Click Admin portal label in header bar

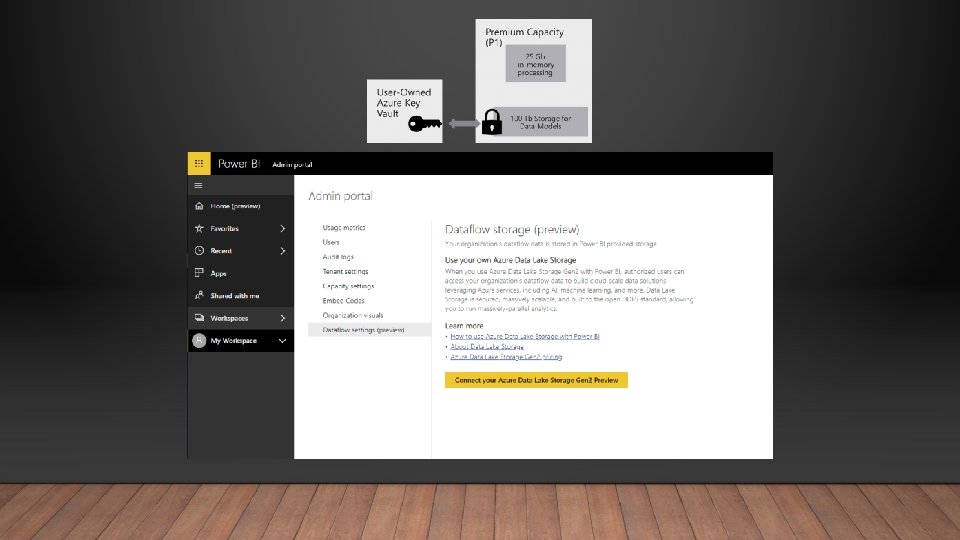point(292,164)
